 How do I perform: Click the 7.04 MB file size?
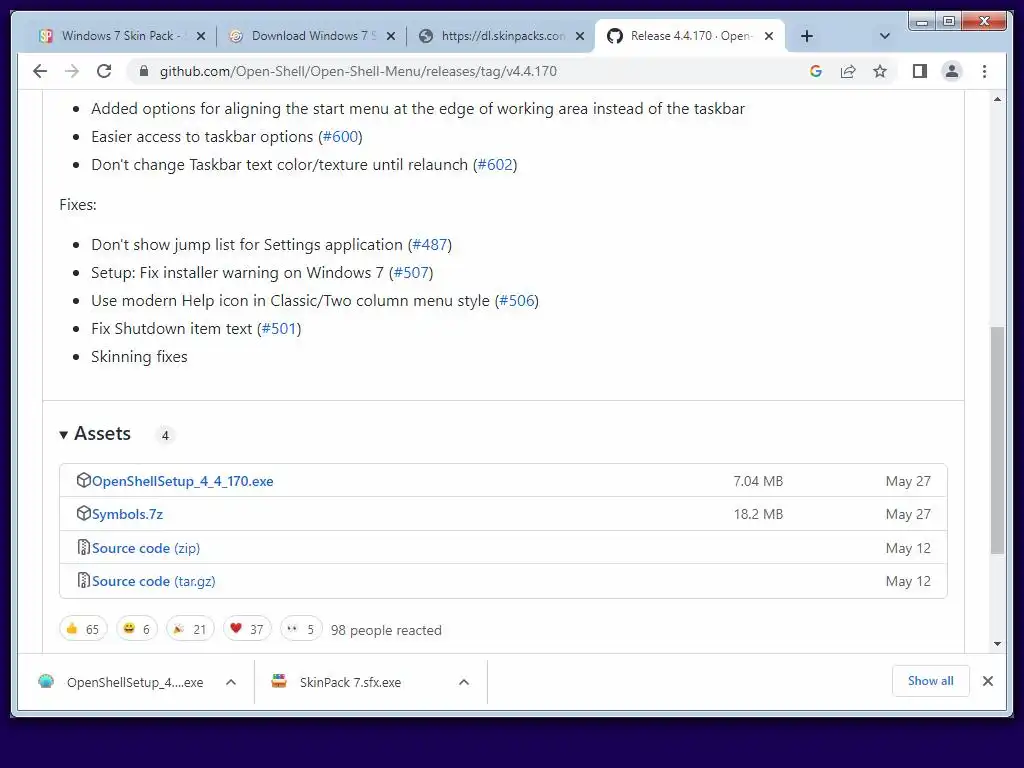[x=758, y=481]
